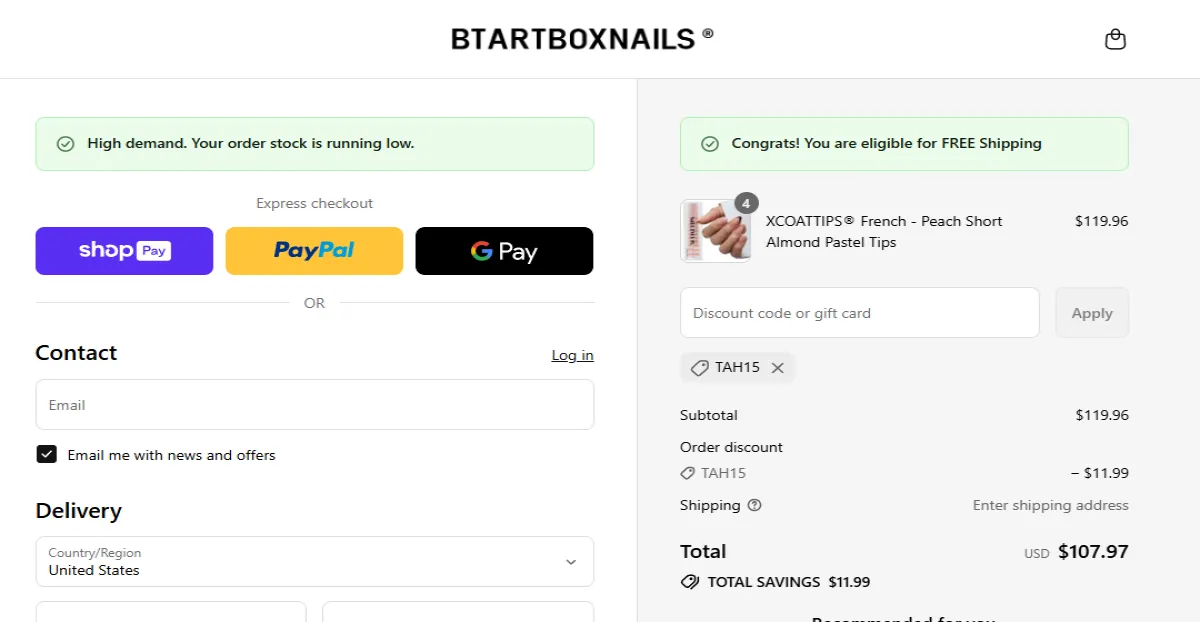The height and width of the screenshot is (622, 1200).
Task: Click the Shop Pay purple button
Action: pyautogui.click(x=124, y=251)
